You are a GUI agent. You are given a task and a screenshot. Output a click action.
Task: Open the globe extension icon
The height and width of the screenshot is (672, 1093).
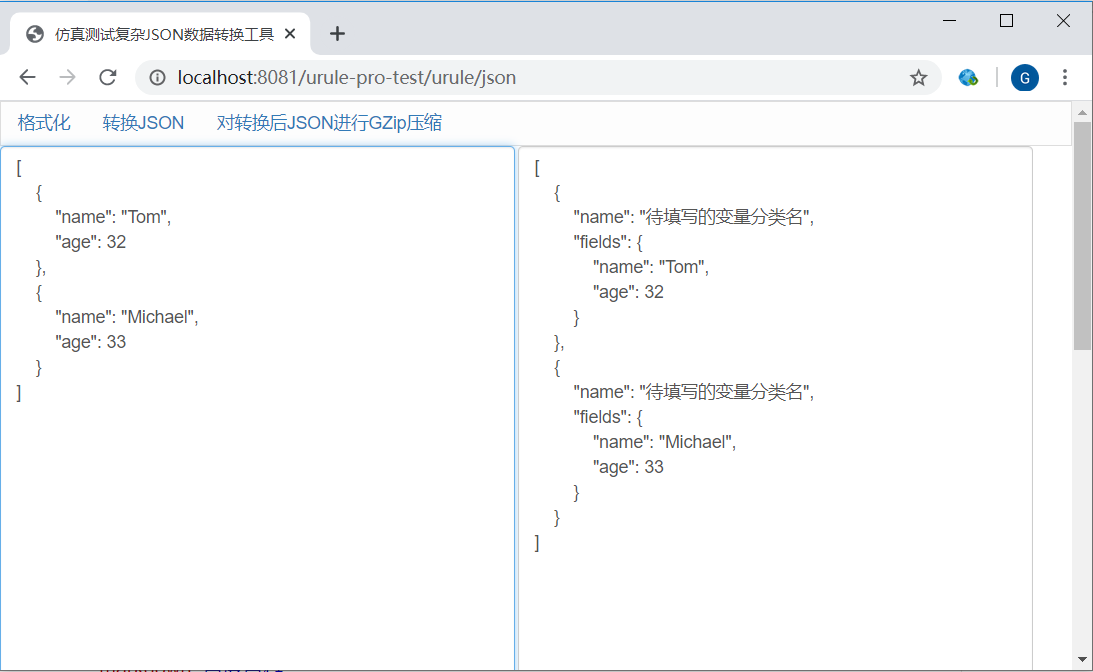tap(968, 78)
